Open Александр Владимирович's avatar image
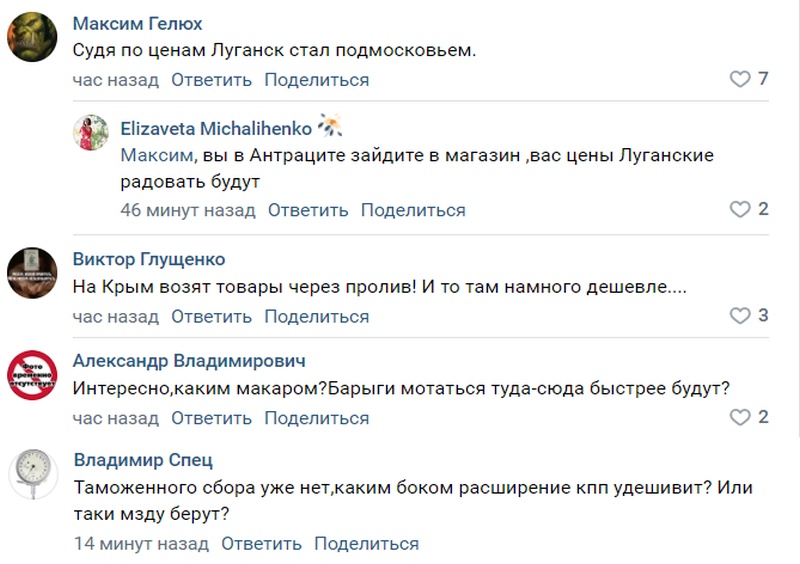 [32, 374]
